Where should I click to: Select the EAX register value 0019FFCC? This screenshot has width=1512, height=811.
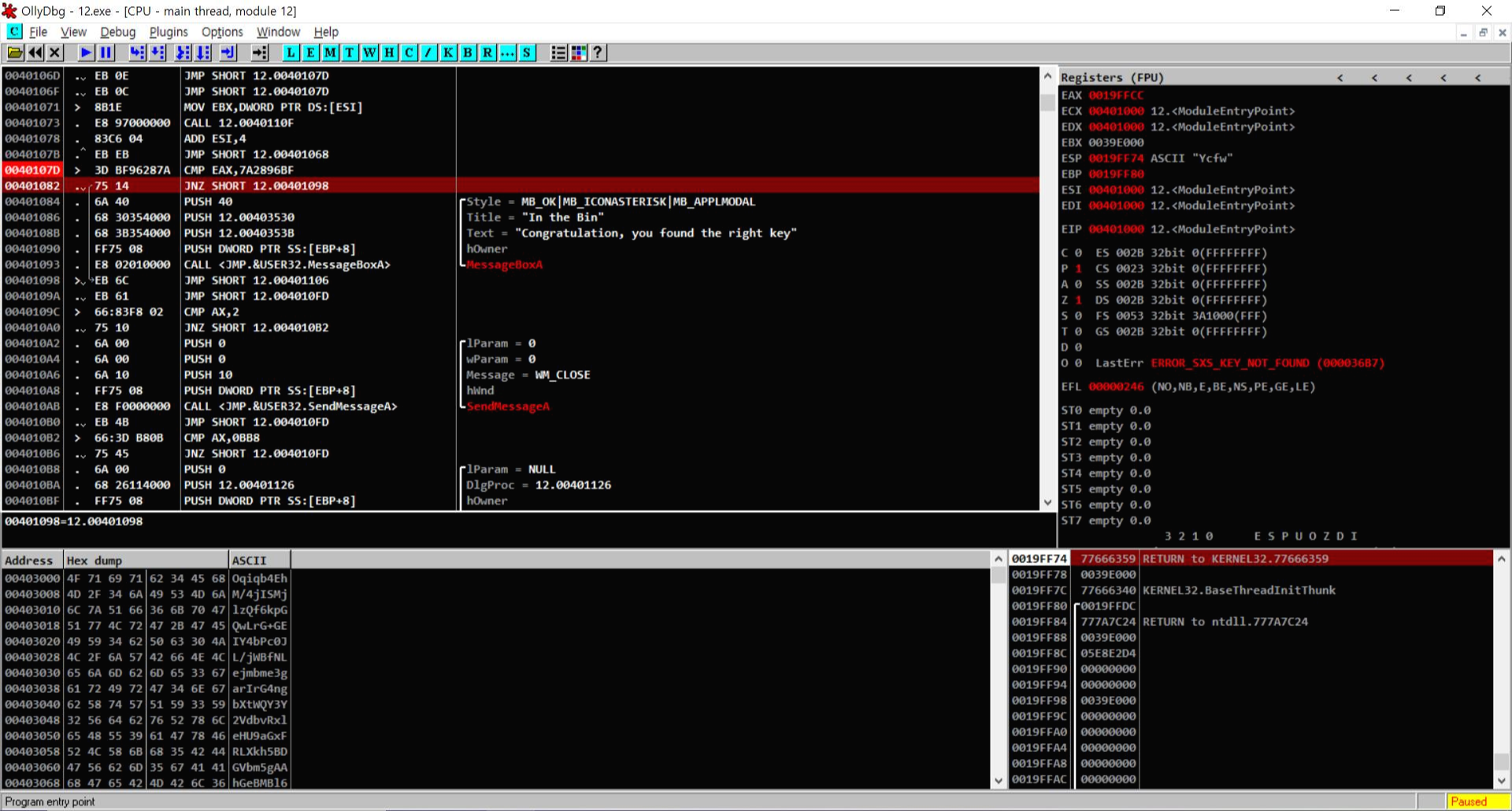[x=1116, y=95]
